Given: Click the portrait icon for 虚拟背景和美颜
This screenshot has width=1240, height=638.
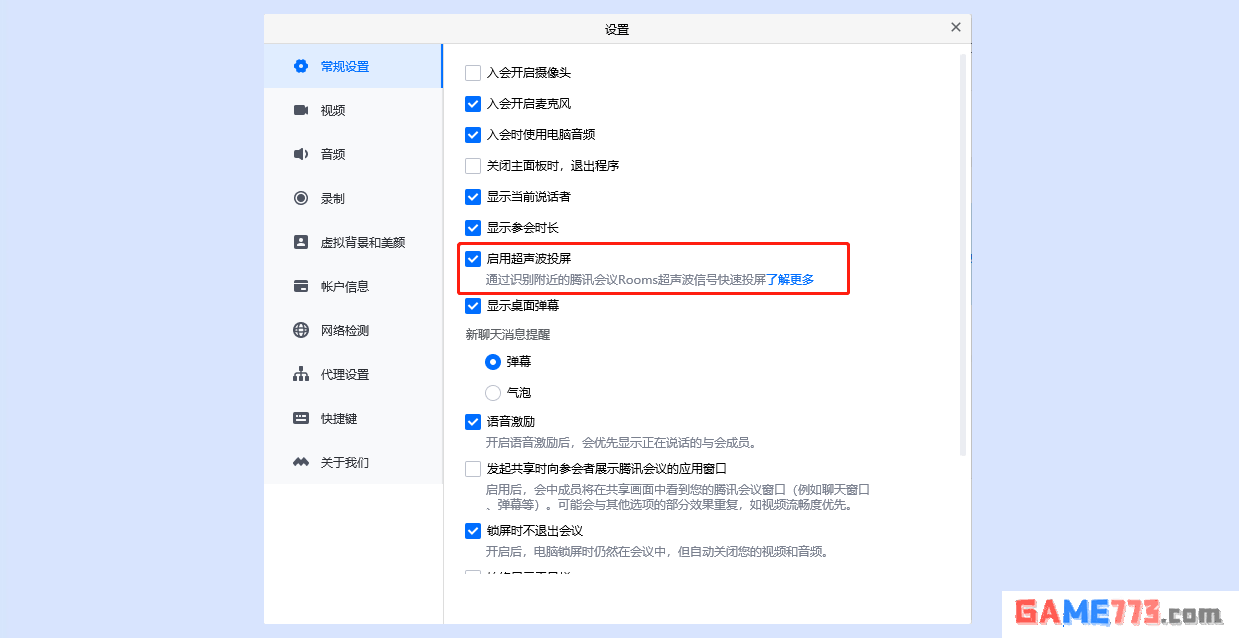Looking at the screenshot, I should coord(300,242).
